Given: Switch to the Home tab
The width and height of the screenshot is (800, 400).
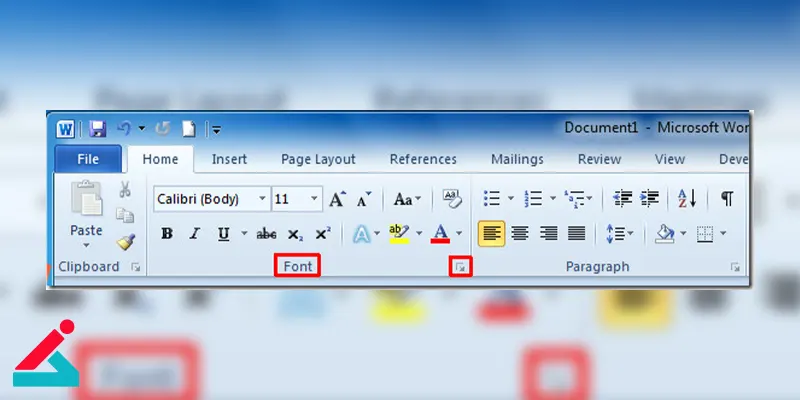Looking at the screenshot, I should (x=160, y=159).
